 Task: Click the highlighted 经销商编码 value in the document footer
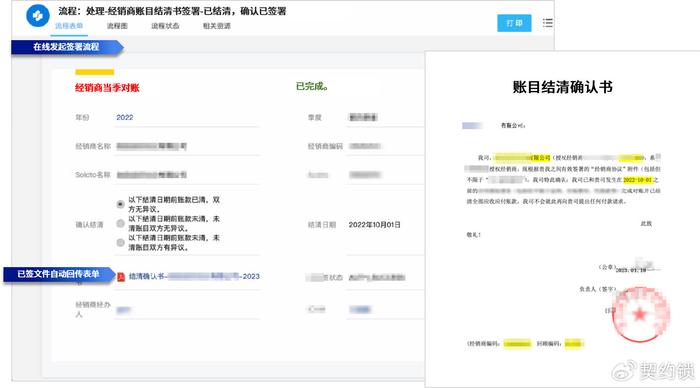pos(517,343)
